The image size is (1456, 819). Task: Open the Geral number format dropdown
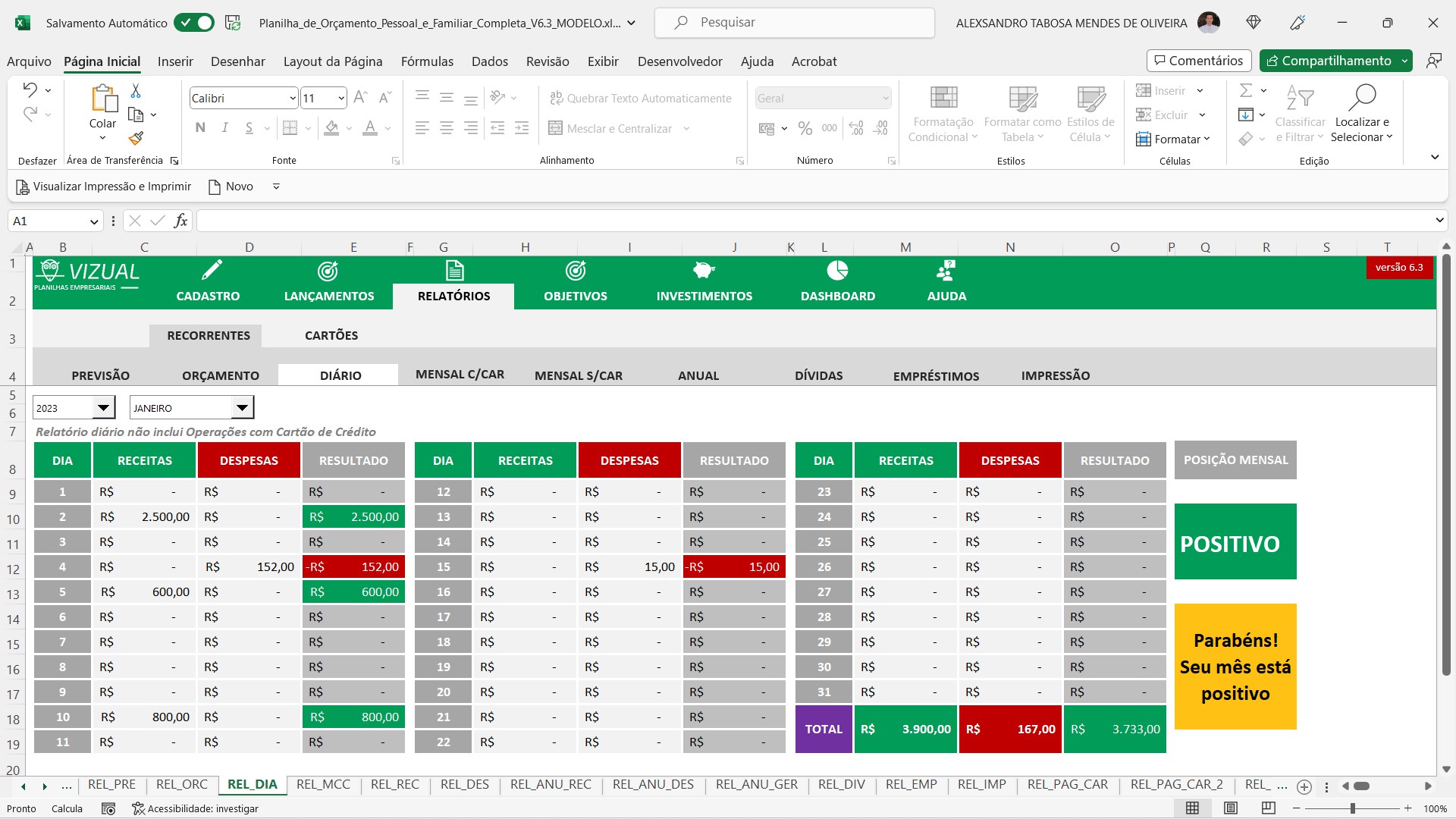[x=884, y=98]
